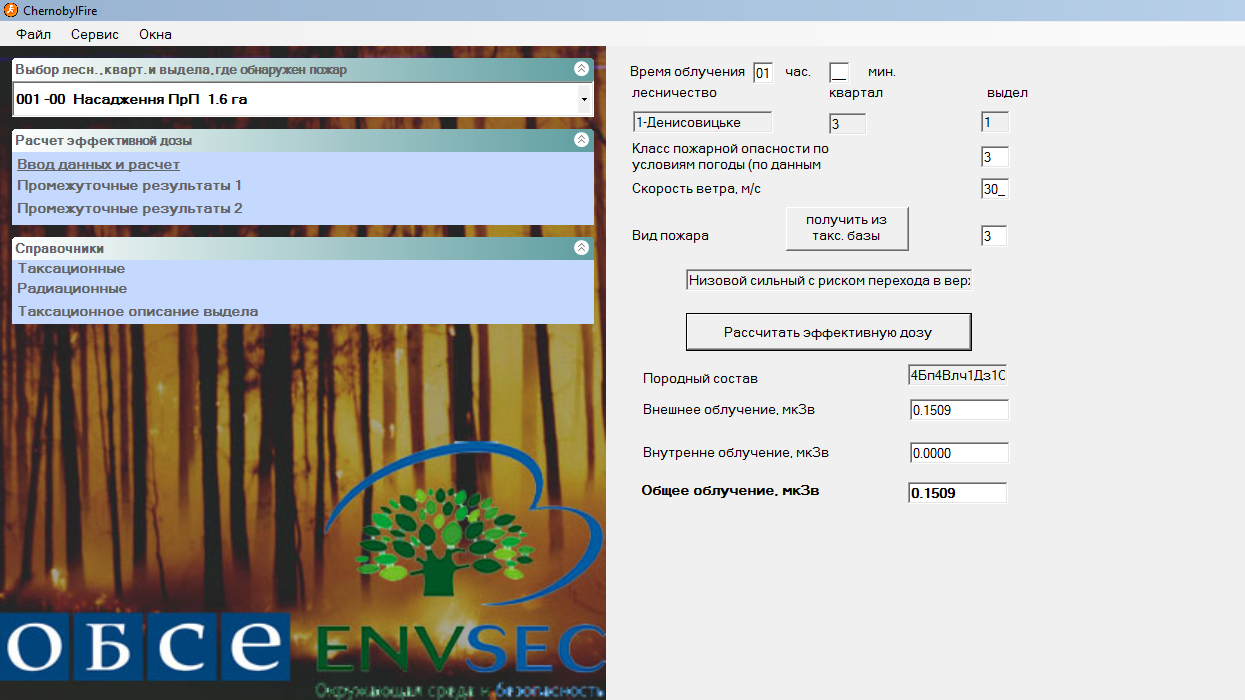Open the Сервис menu
This screenshot has width=1245, height=700.
pyautogui.click(x=95, y=34)
